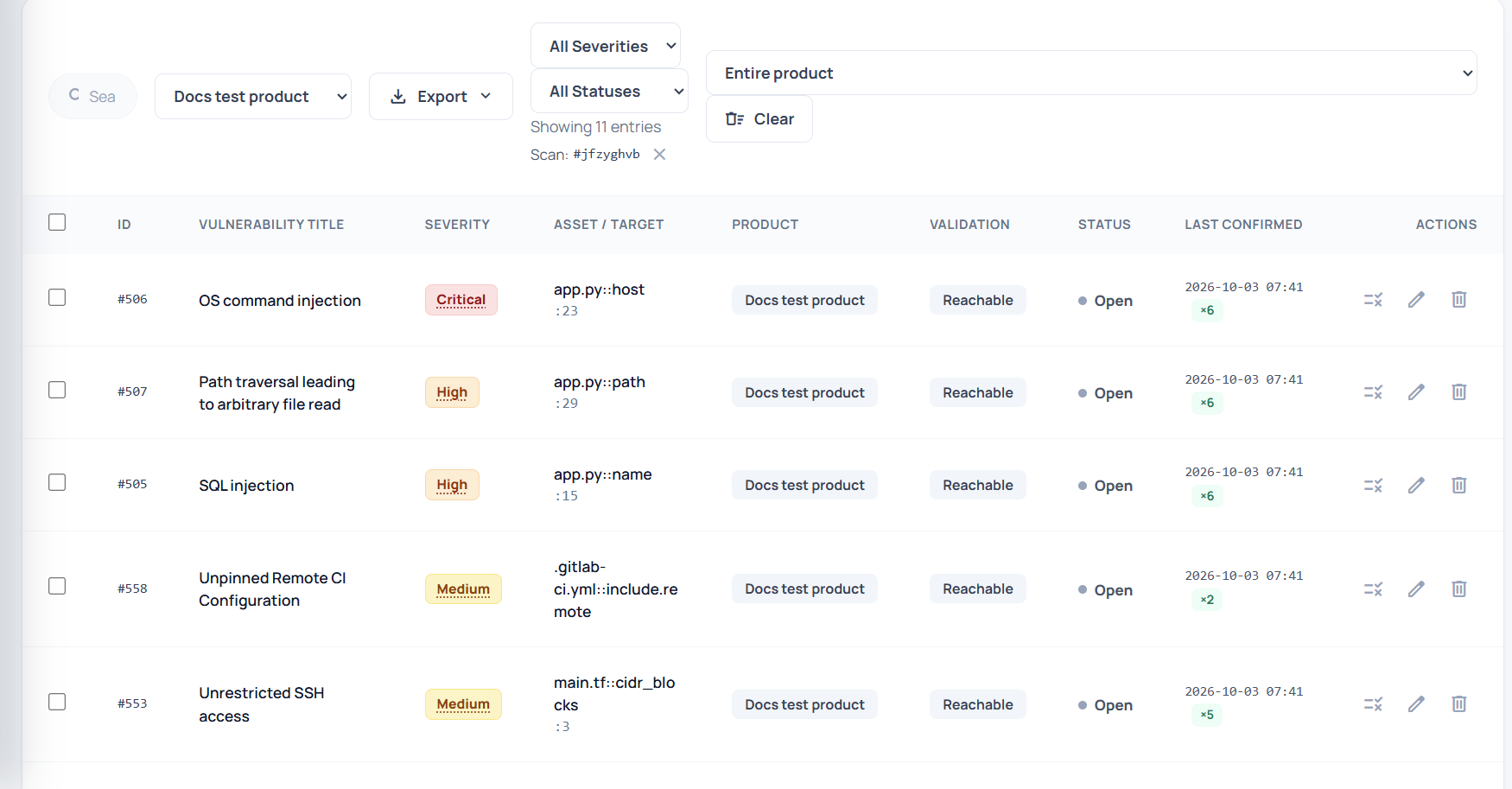Edit the OS command injection finding
Image resolution: width=1512 pixels, height=789 pixels.
tap(1416, 300)
